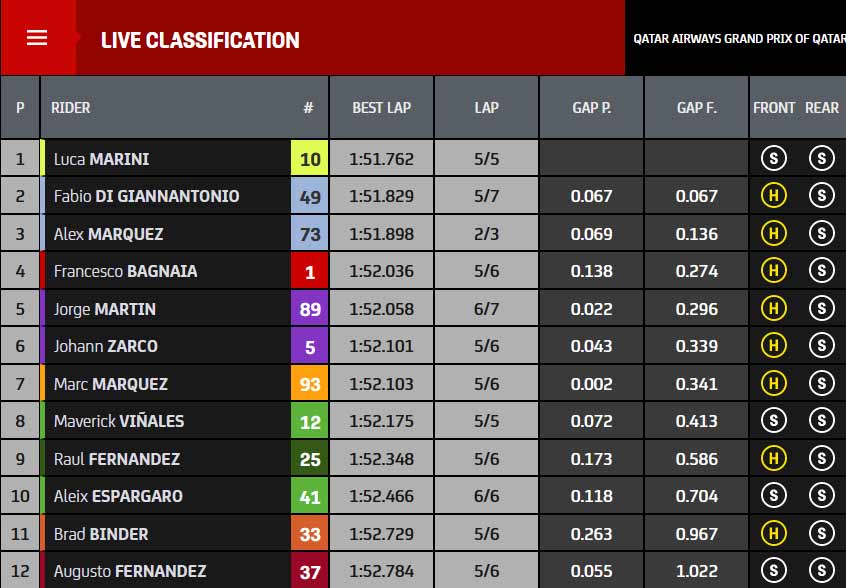Click Marc Marquez's orange number 93 badge
Image resolution: width=846 pixels, height=588 pixels.
tap(310, 384)
